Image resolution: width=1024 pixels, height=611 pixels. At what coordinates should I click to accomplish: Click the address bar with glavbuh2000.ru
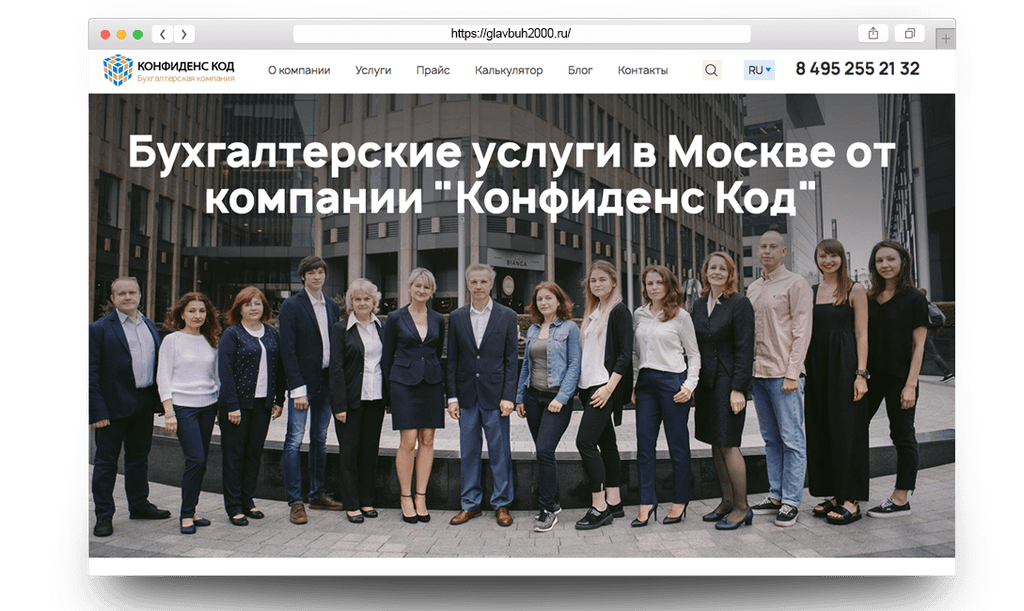click(x=522, y=34)
